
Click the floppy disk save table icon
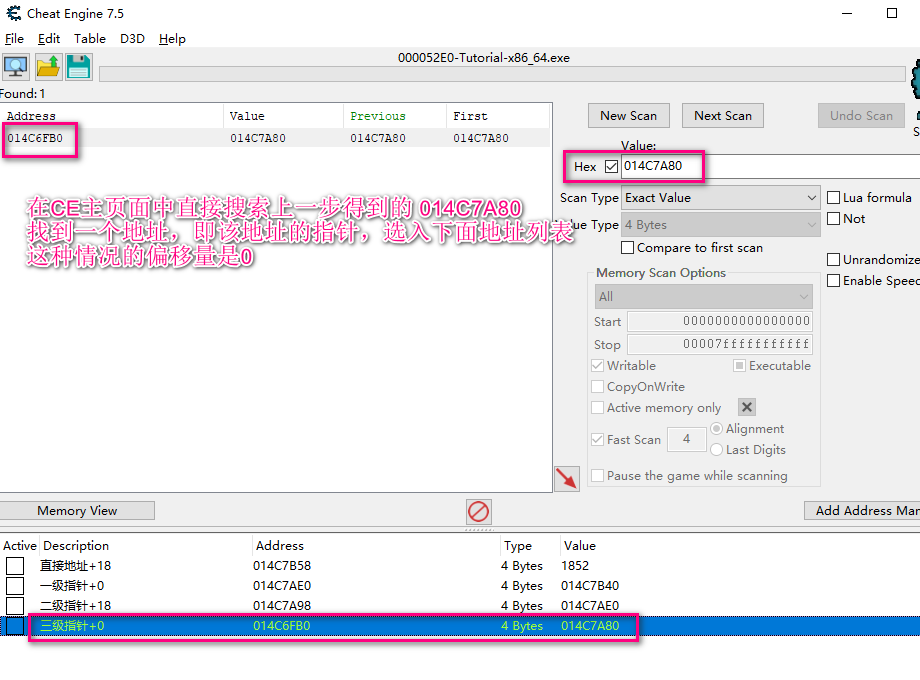pyautogui.click(x=79, y=67)
